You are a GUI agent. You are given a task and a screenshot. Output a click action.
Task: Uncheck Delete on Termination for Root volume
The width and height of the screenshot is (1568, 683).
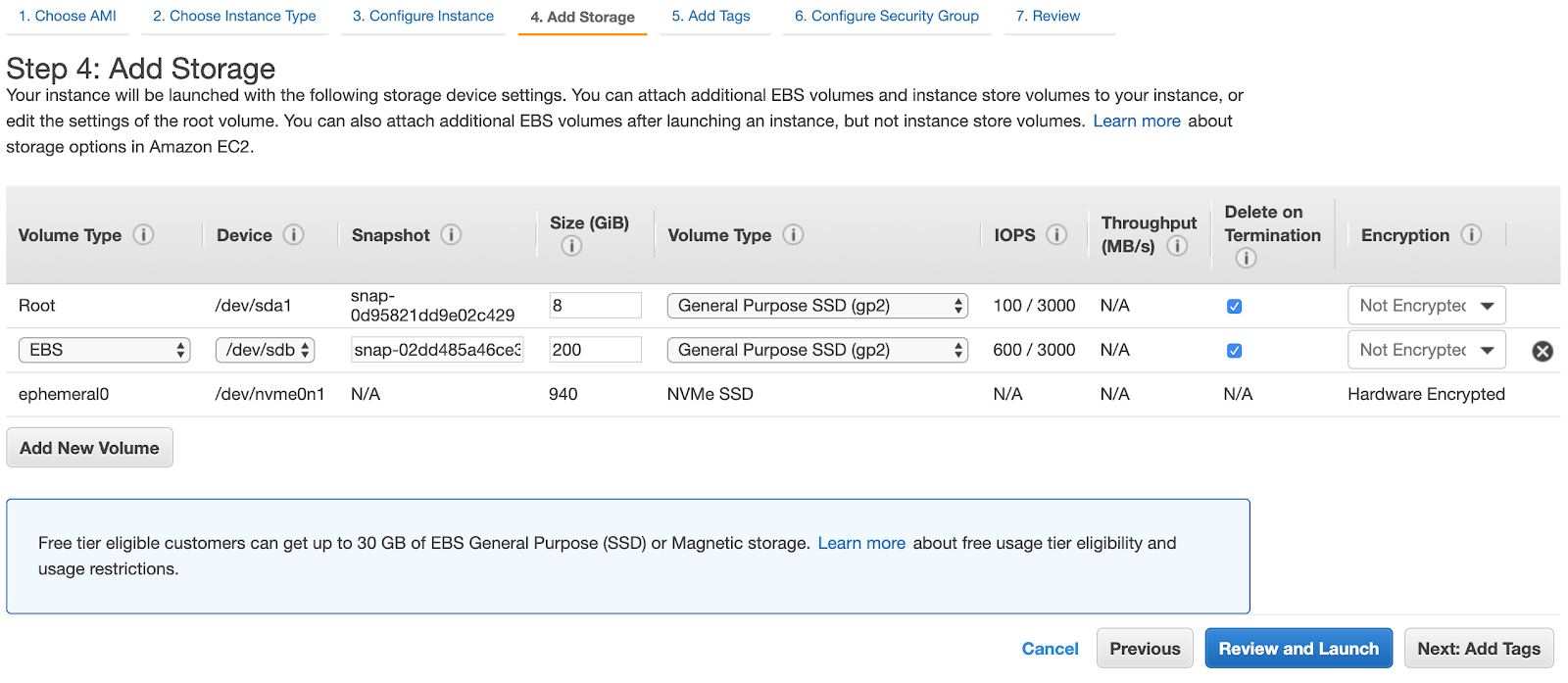tap(1235, 306)
